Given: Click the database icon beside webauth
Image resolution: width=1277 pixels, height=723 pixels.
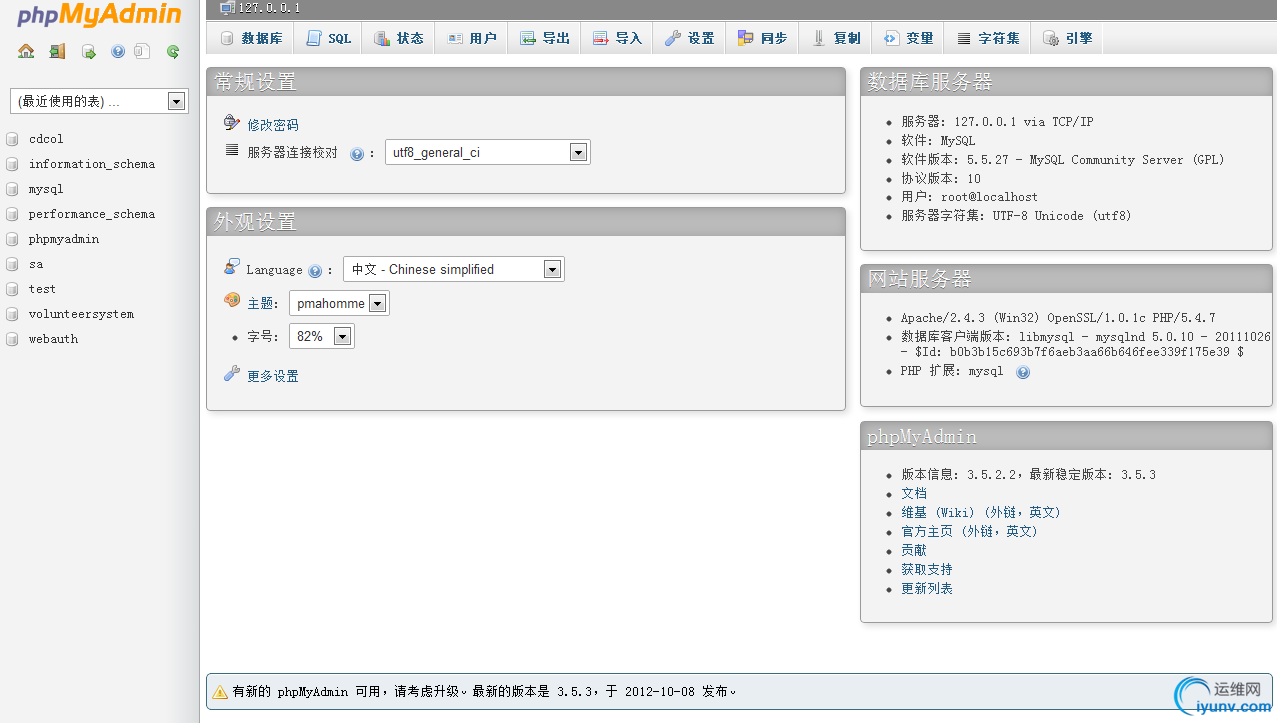Looking at the screenshot, I should click(x=12, y=339).
